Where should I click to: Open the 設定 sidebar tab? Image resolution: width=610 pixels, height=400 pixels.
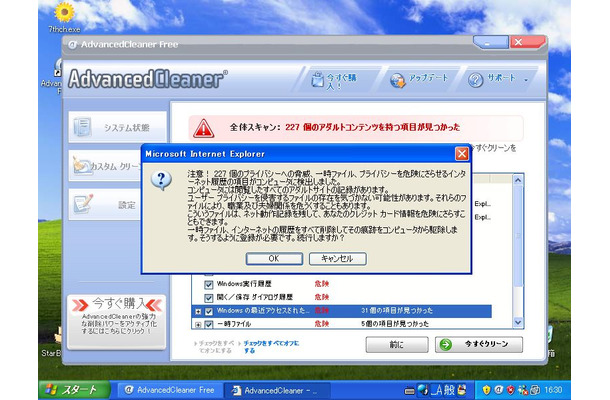point(105,205)
